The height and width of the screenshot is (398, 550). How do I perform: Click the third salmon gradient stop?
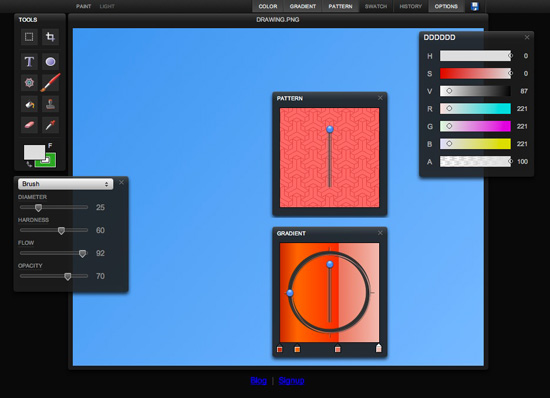(x=337, y=349)
